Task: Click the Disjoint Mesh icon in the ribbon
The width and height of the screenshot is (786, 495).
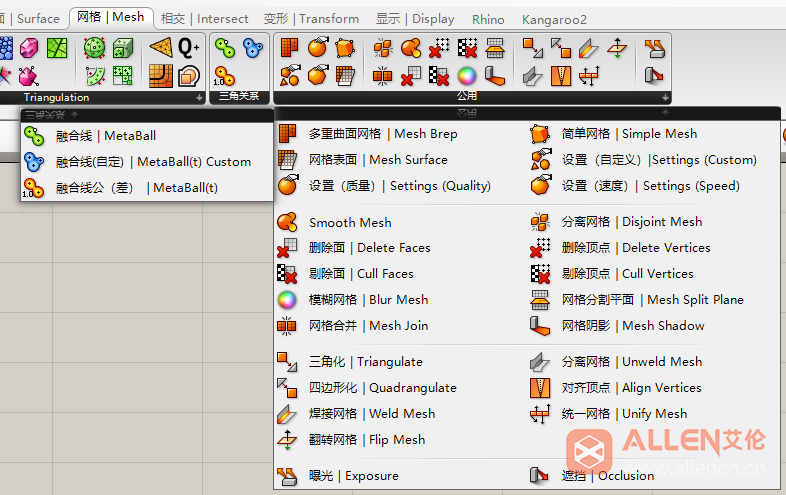Action: tap(383, 48)
